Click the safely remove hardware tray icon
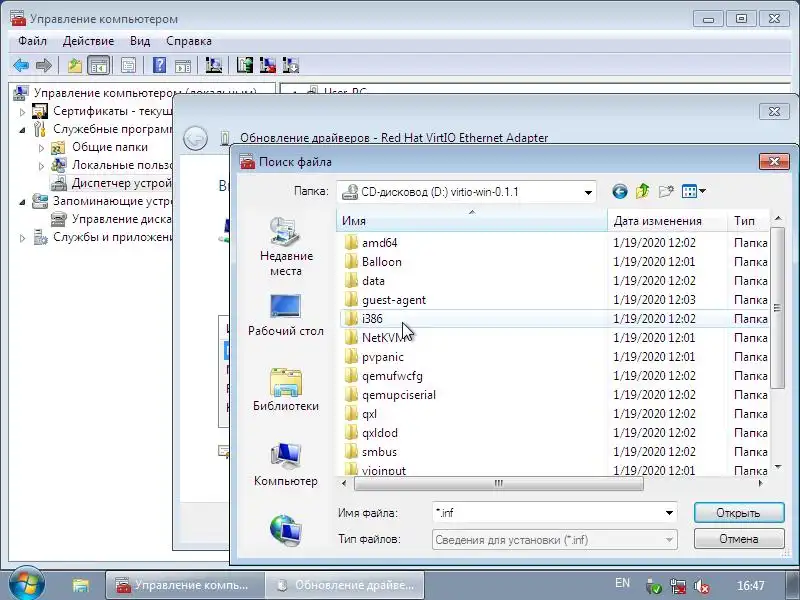This screenshot has width=800, height=600. pos(654,587)
